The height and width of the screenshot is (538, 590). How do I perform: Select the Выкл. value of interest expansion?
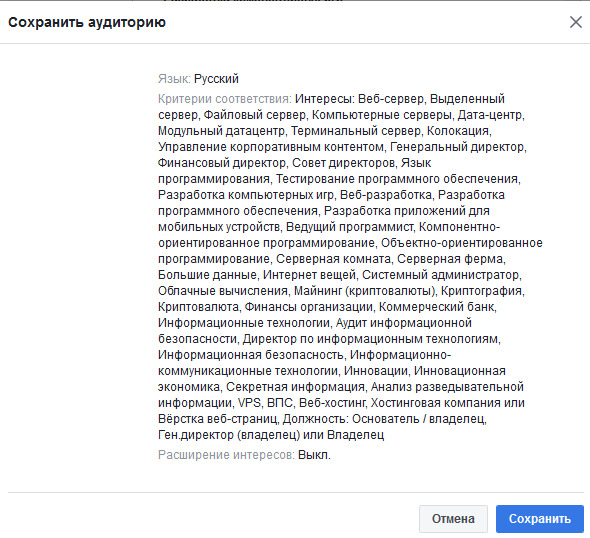[x=314, y=455]
